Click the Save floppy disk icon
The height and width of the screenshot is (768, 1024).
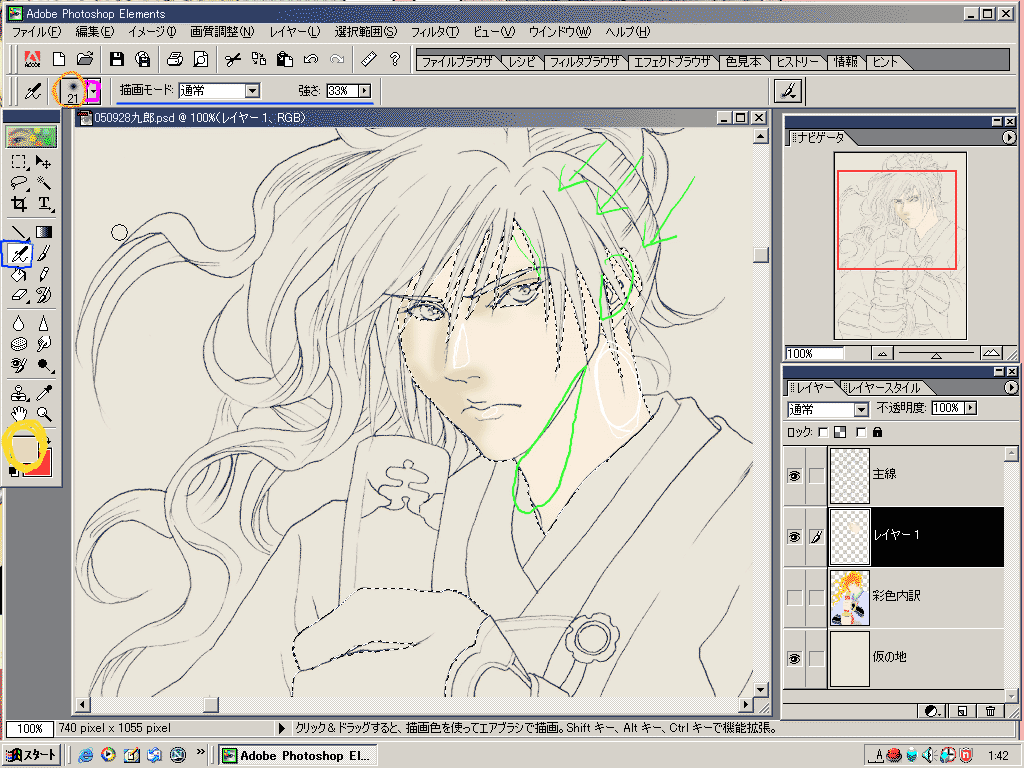117,59
